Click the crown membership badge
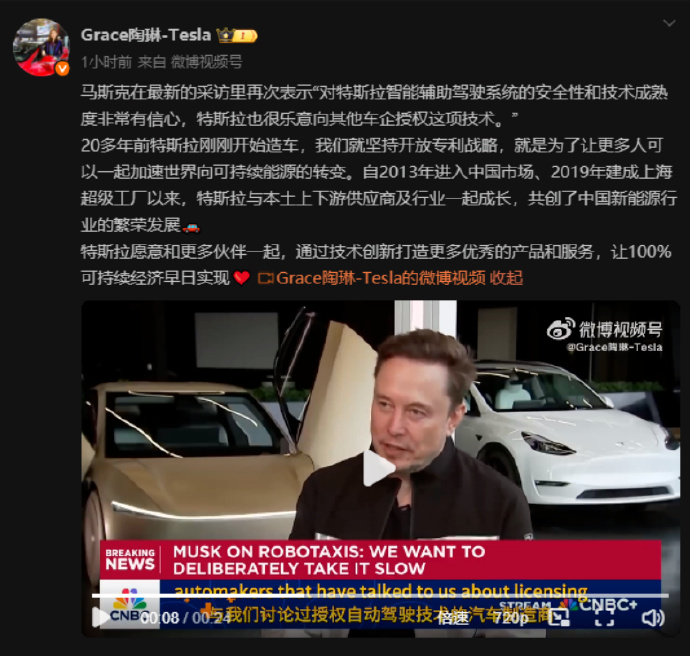This screenshot has width=690, height=656. click(237, 35)
